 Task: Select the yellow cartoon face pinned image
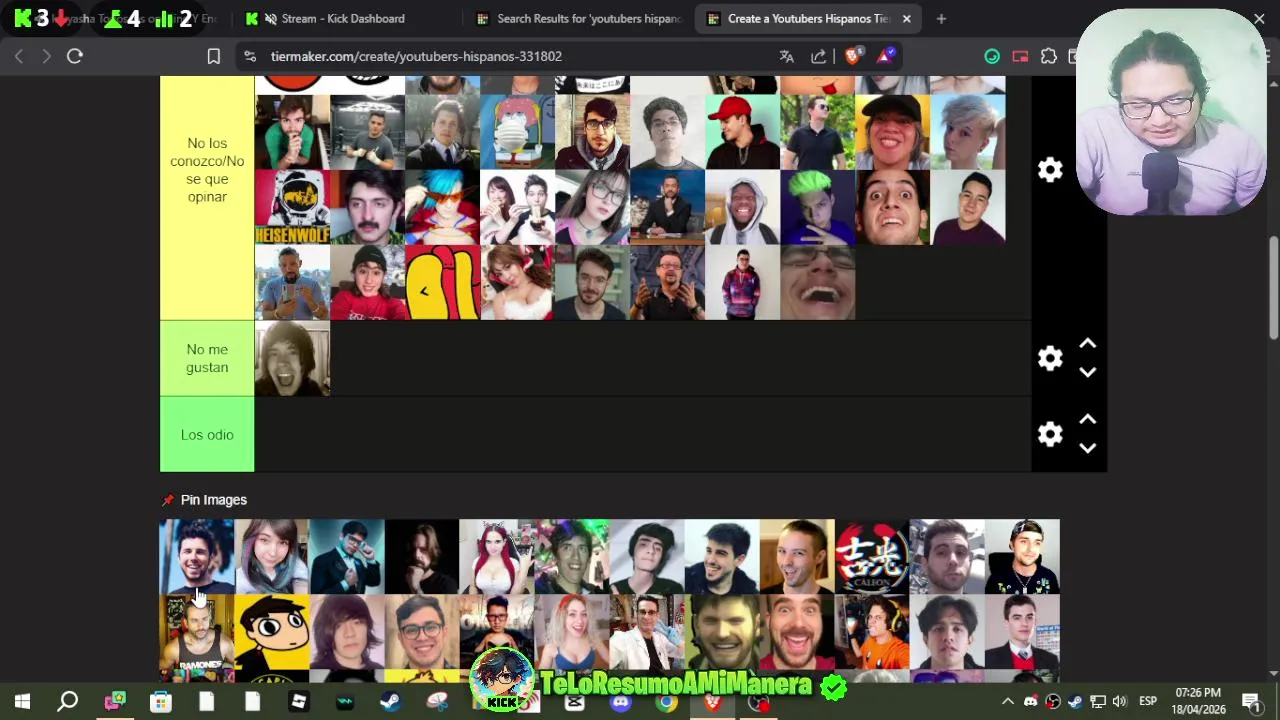click(272, 632)
